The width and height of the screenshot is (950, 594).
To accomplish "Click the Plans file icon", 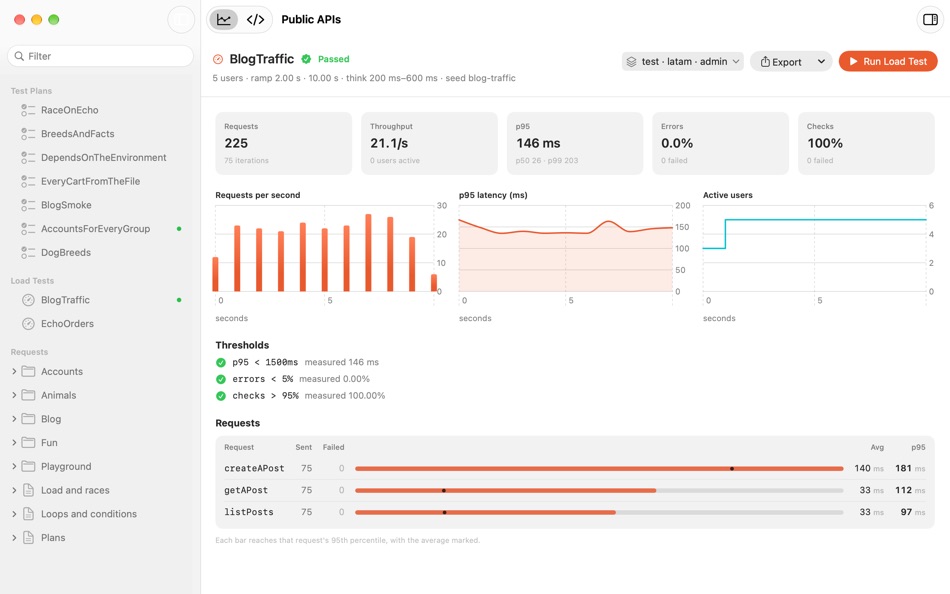I will [x=28, y=538].
